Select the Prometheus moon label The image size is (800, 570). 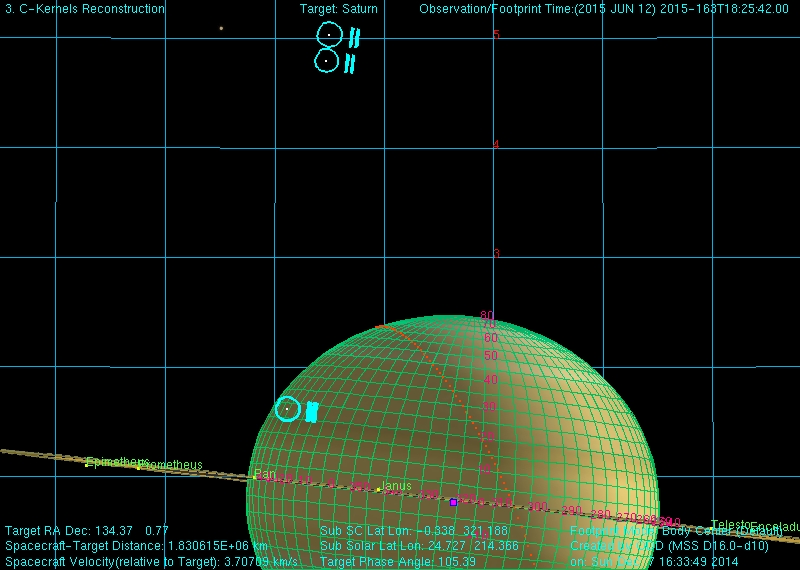coord(172,465)
